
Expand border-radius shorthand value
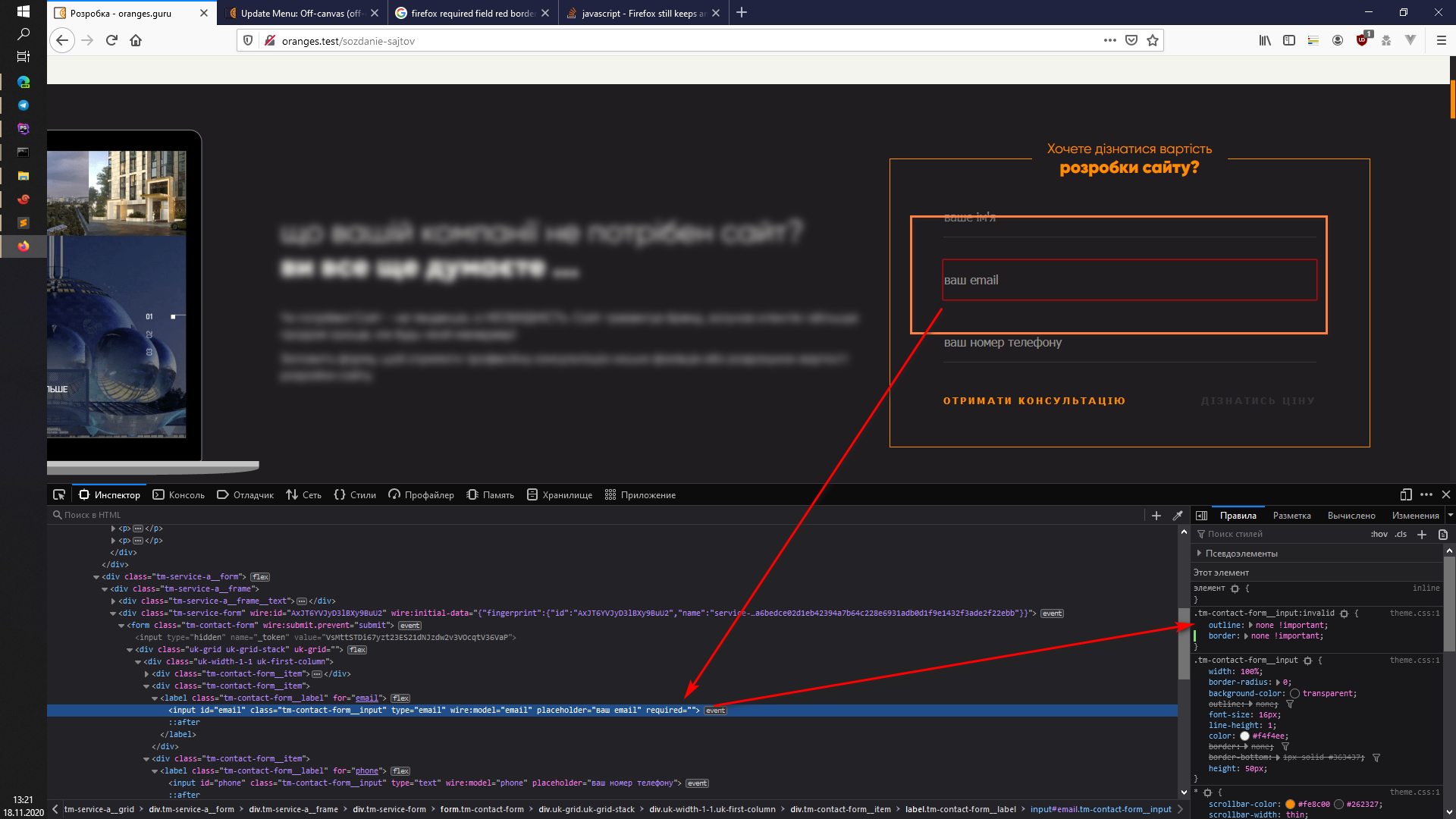point(1278,682)
